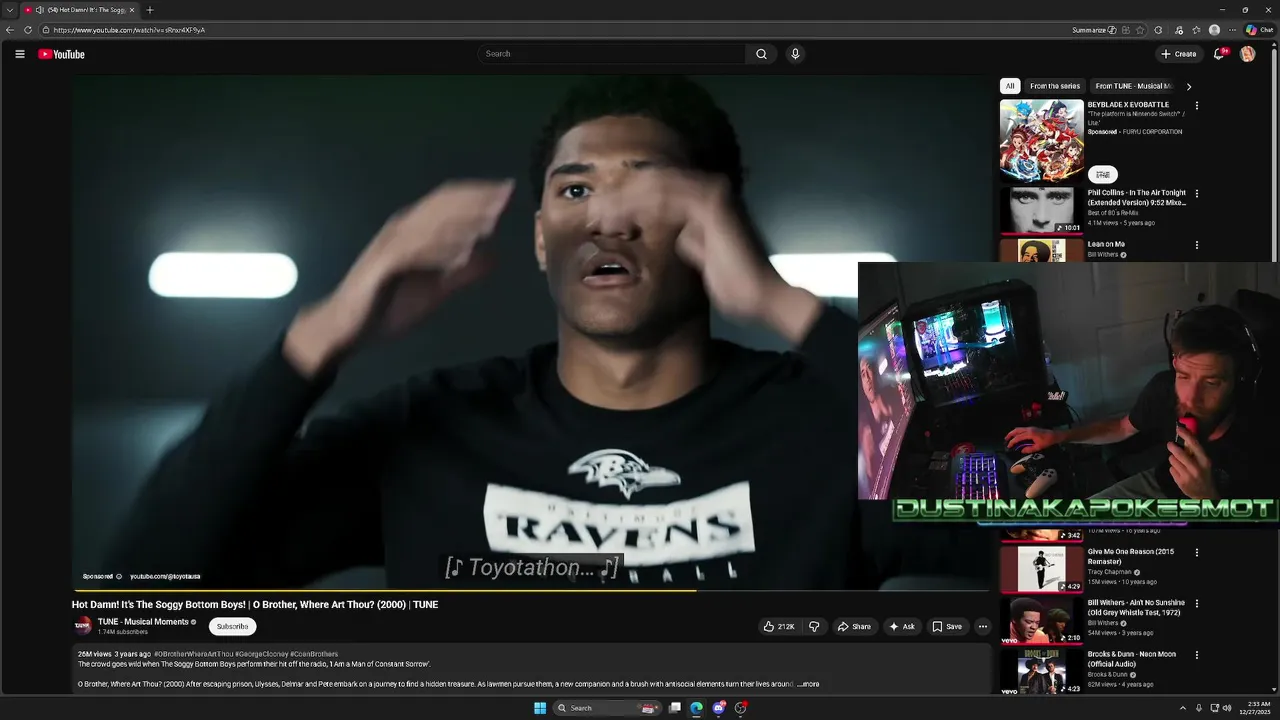Image resolution: width=1280 pixels, height=720 pixels.
Task: Open the tab search dropdown arrow
Action: pos(9,10)
